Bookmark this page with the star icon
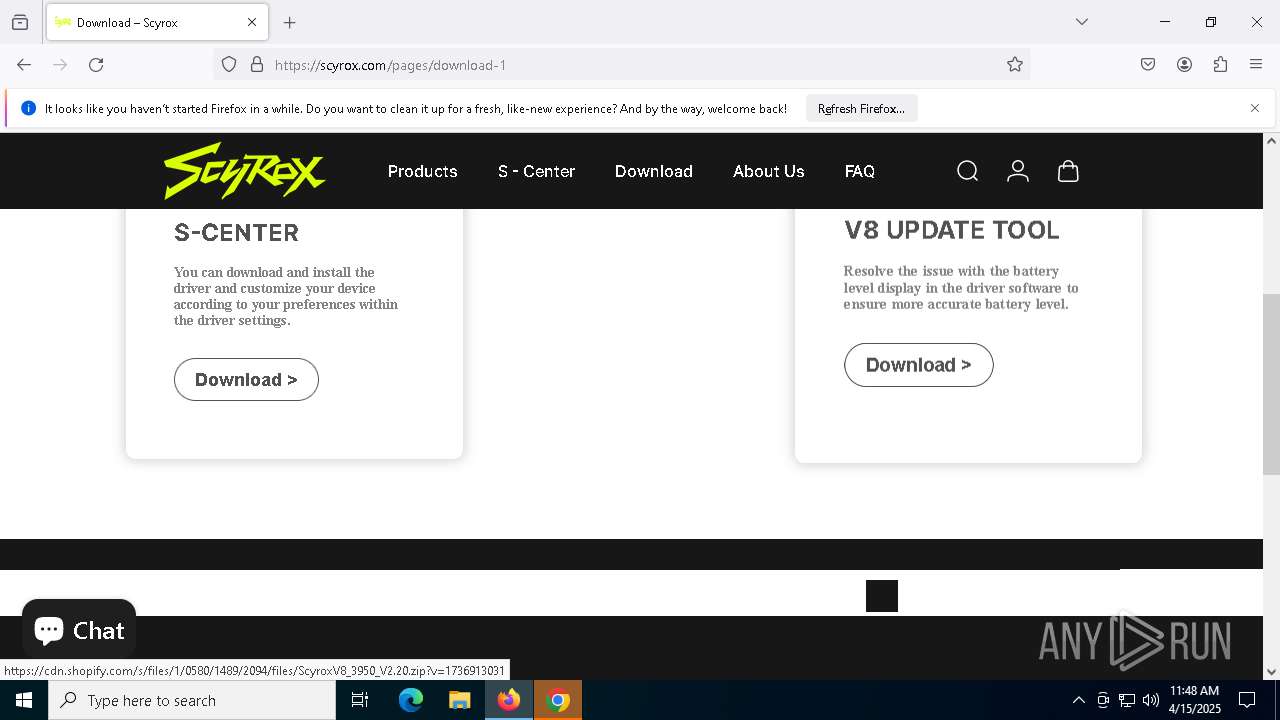Viewport: 1280px width, 720px height. (1015, 65)
